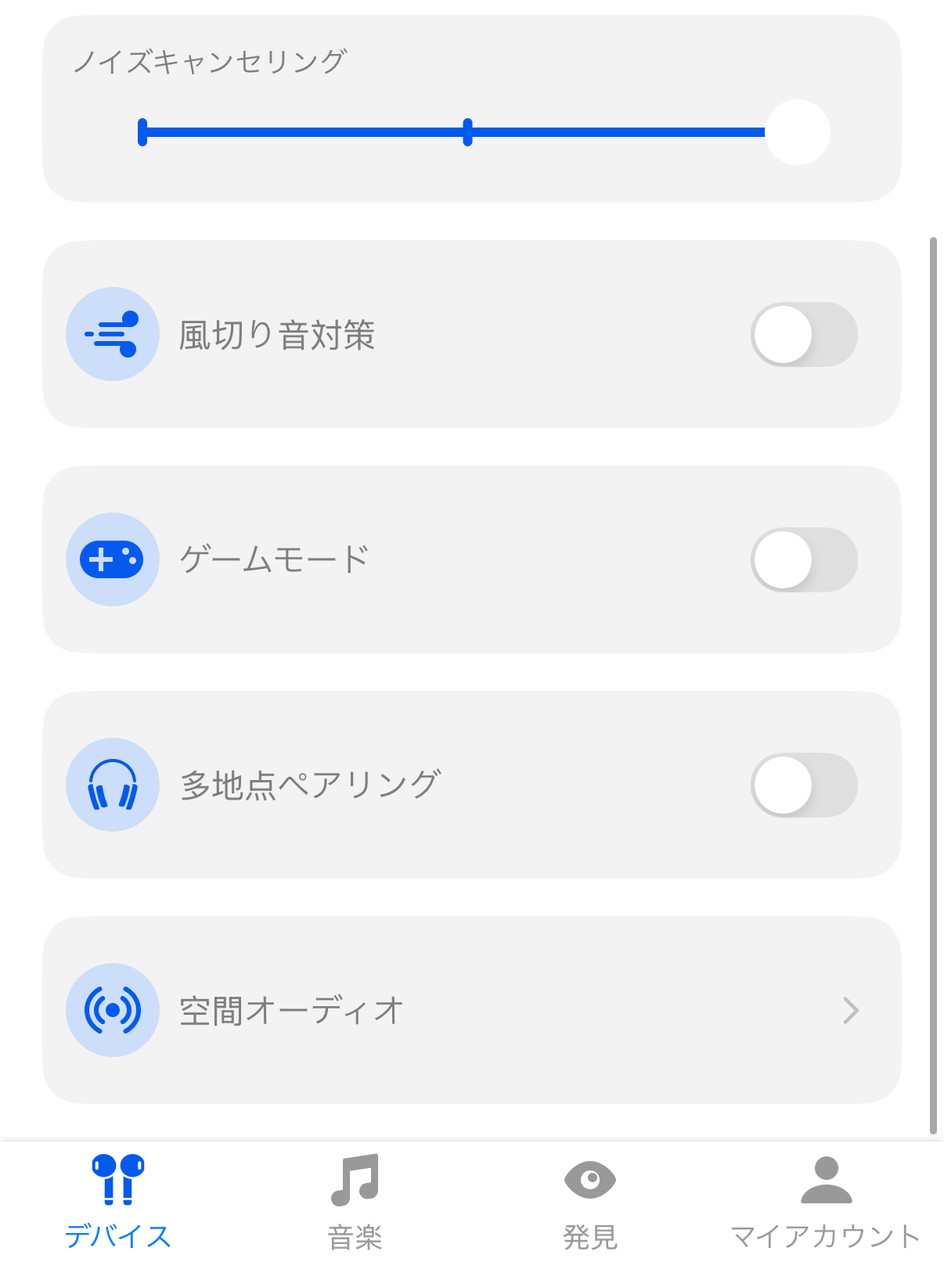The image size is (944, 1280).
Task: Click the game controller icon
Action: click(112, 559)
